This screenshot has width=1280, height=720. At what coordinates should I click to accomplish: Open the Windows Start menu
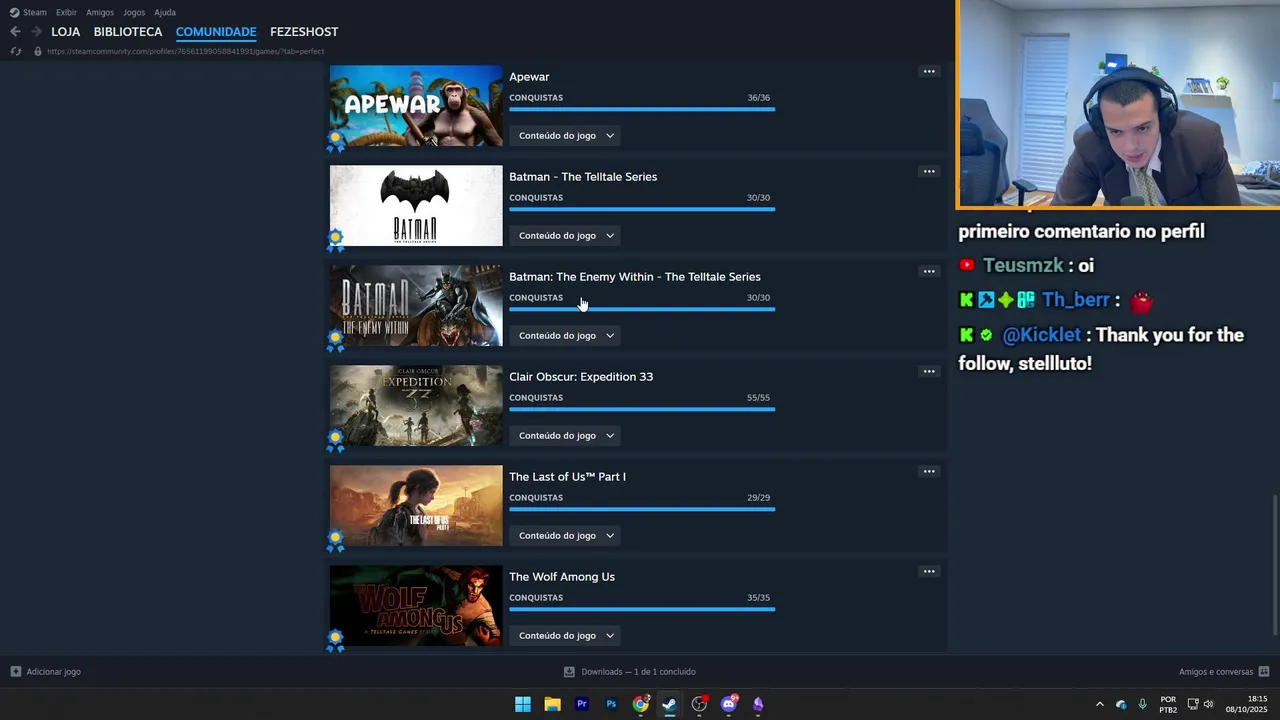tap(523, 704)
